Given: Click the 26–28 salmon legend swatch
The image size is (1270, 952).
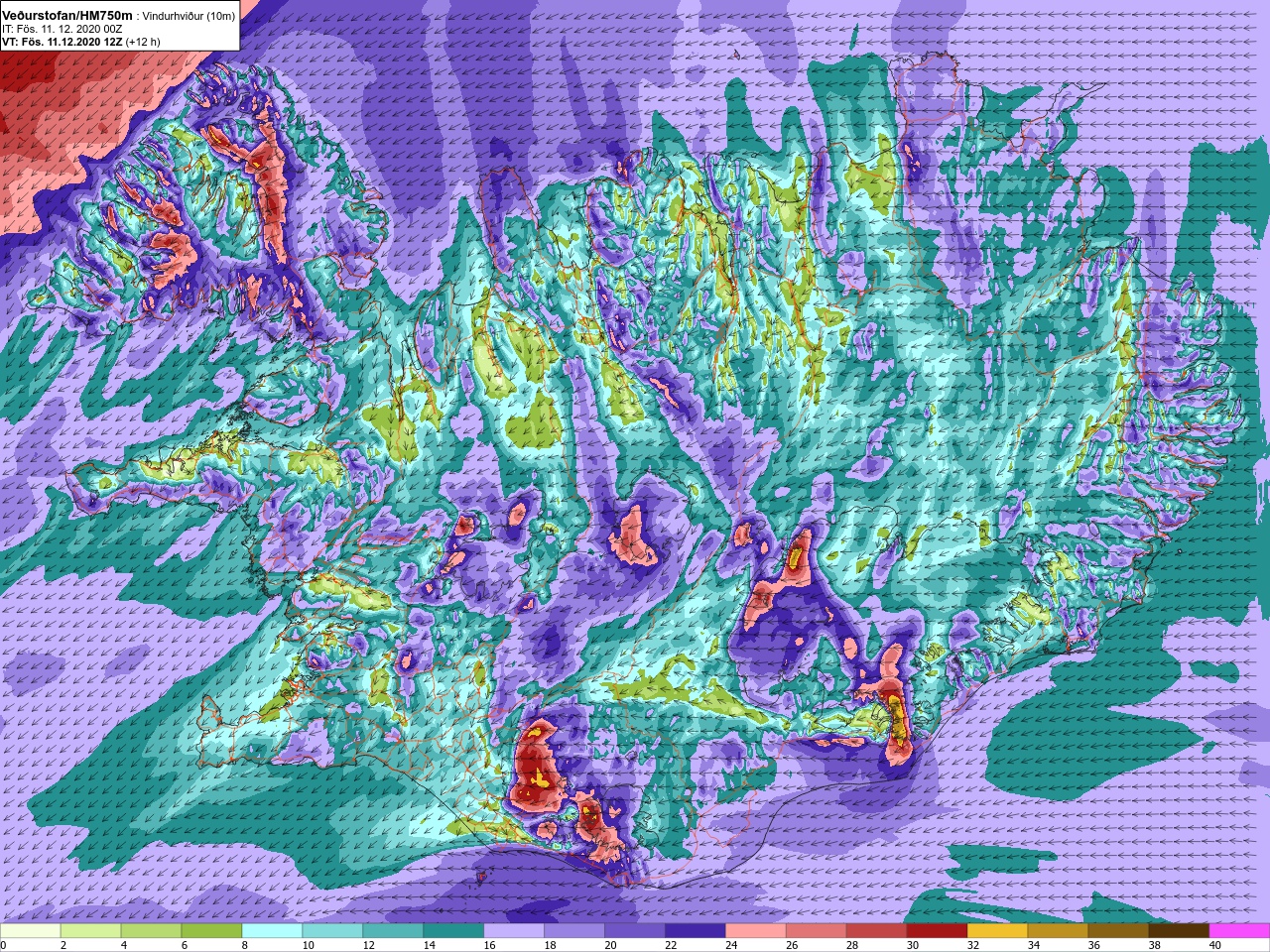Looking at the screenshot, I should coord(817,930).
